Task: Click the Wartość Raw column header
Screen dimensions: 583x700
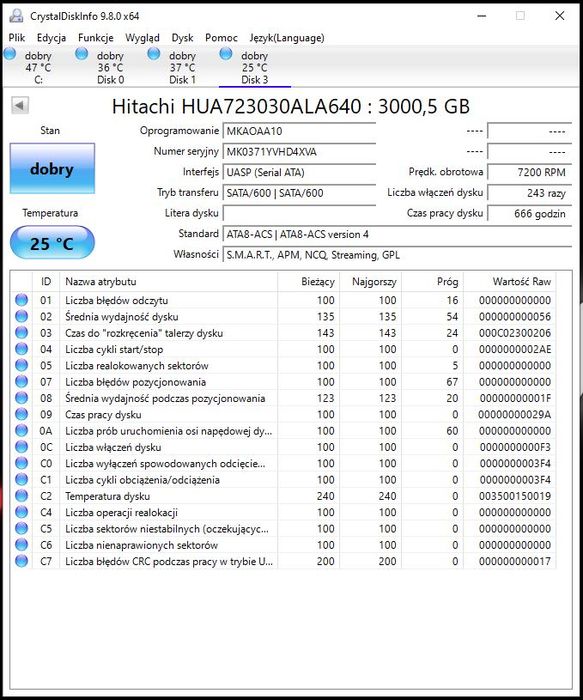Action: point(510,282)
